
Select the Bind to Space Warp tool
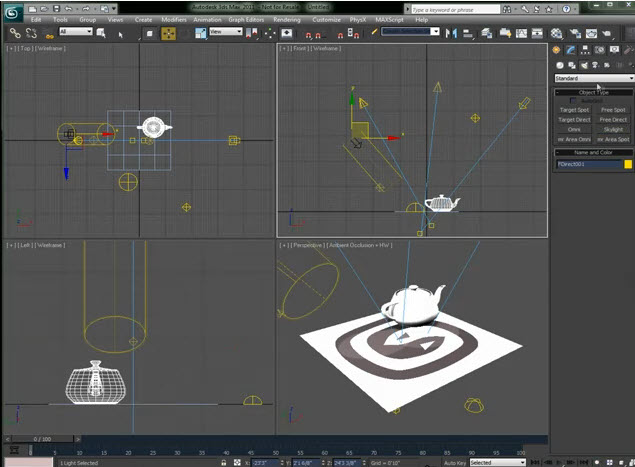[49, 34]
